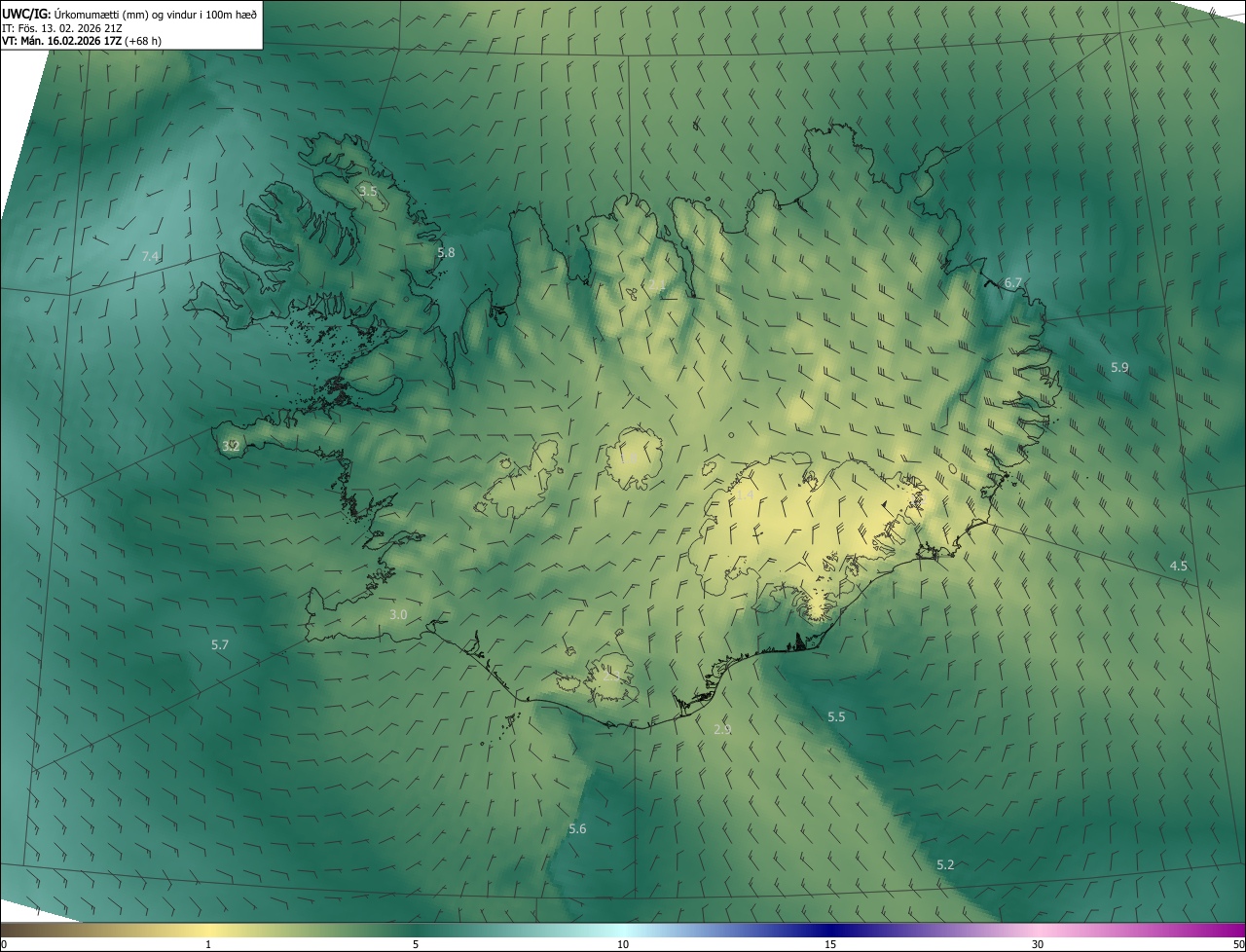Viewport: 1246px width, 952px height.
Task: Click the 5.5 value off the south coast
Action: click(x=836, y=716)
